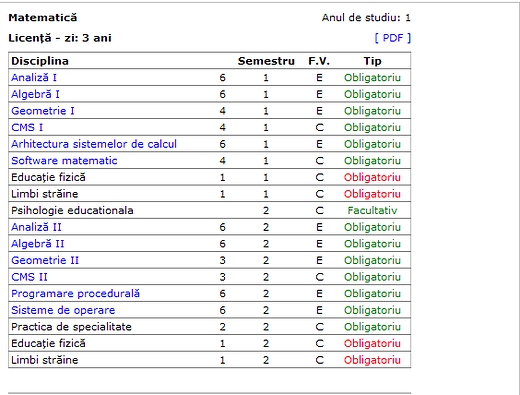Viewport: 520px width, 395px height.
Task: Click the Algebră II discipline link
Action: pyautogui.click(x=38, y=244)
